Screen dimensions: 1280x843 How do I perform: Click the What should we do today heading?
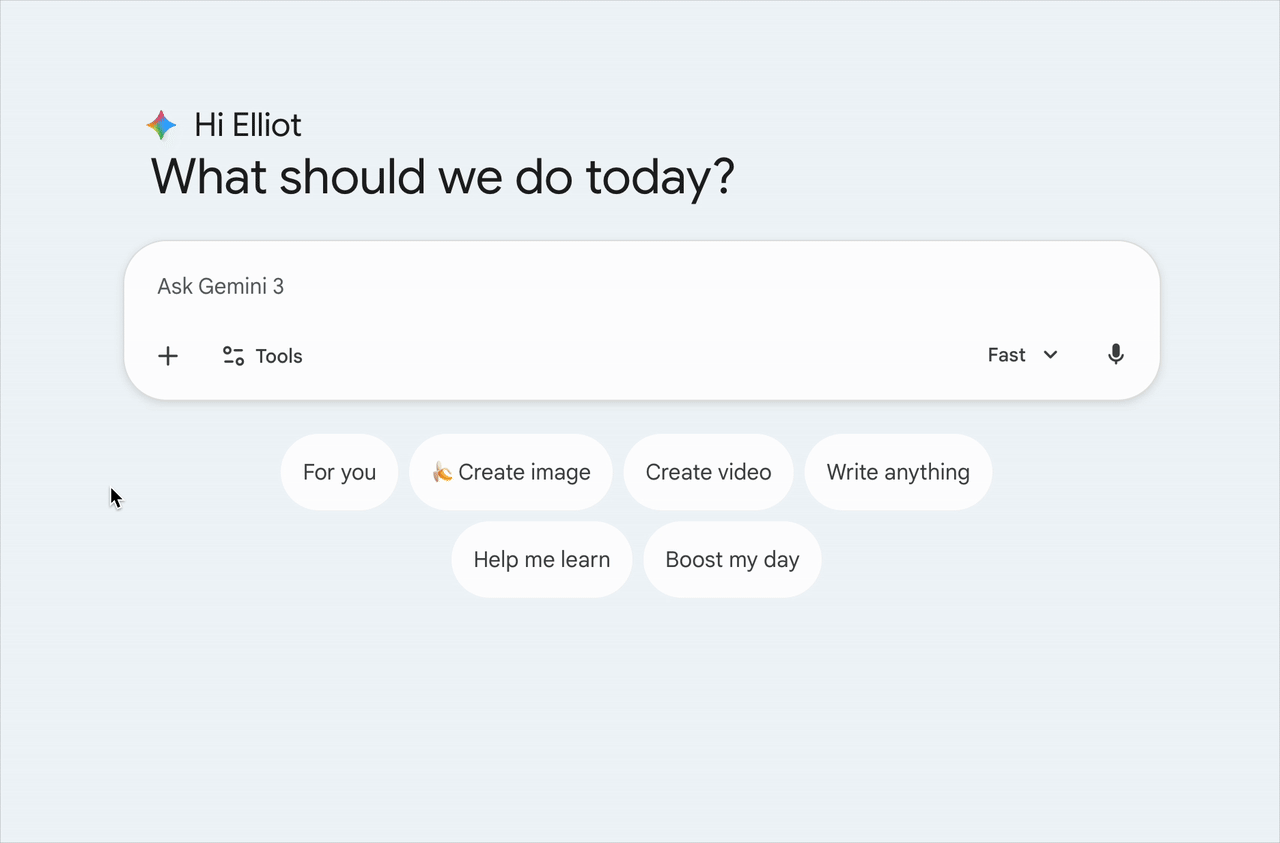pos(442,177)
